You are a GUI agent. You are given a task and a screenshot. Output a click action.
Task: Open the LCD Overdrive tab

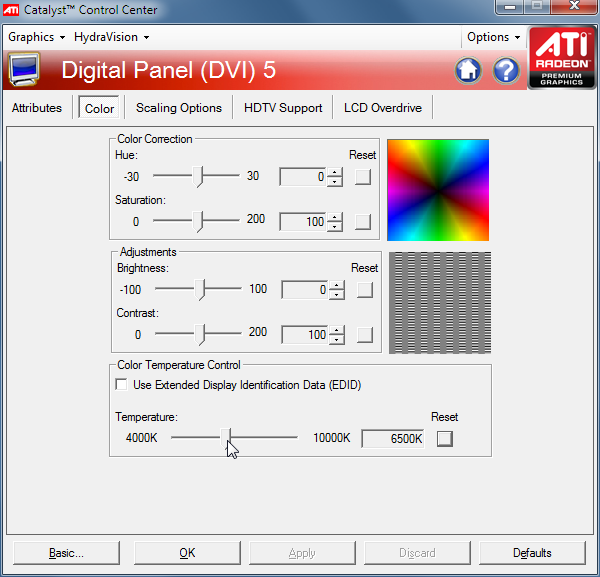pos(383,108)
